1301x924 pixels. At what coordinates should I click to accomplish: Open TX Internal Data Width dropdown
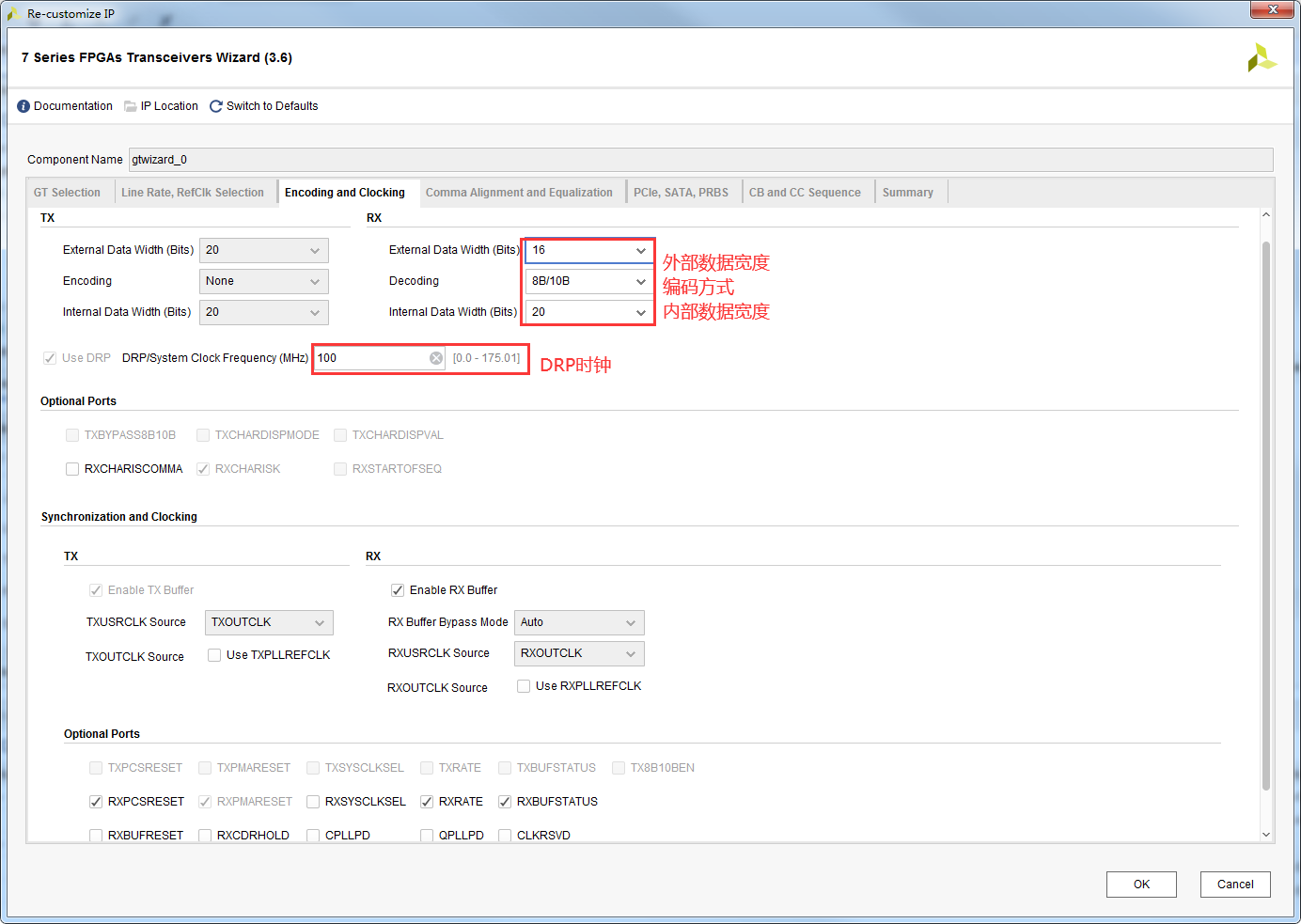(x=264, y=312)
